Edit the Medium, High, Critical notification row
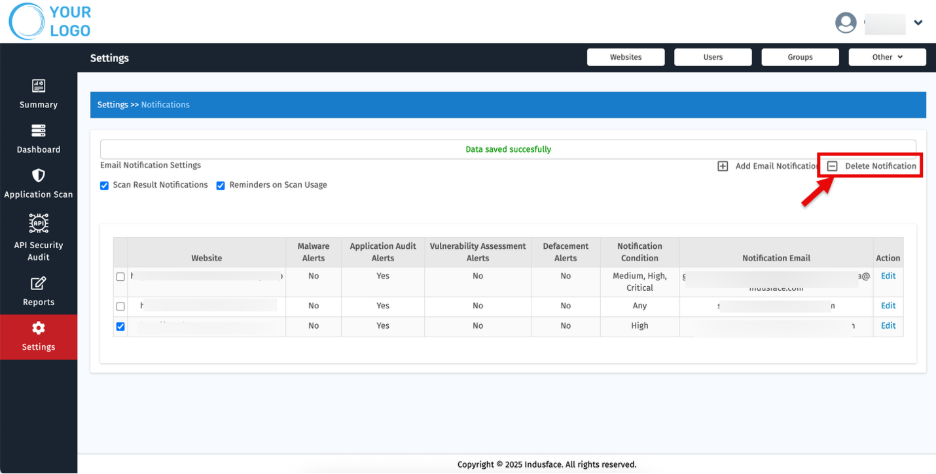 click(888, 276)
